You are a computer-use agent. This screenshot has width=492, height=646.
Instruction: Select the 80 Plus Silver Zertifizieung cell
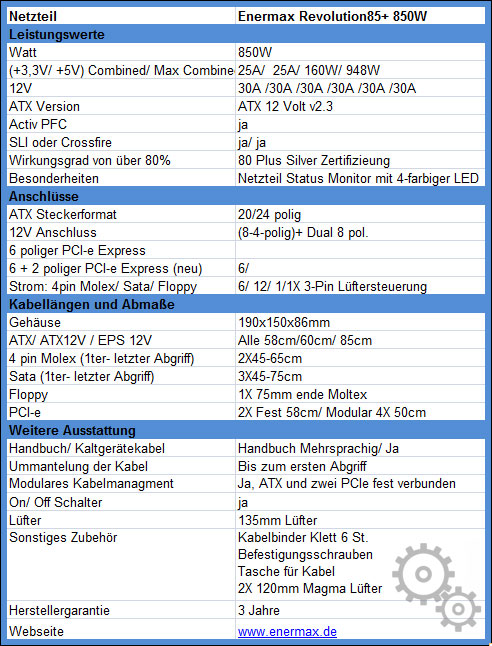[x=361, y=160]
